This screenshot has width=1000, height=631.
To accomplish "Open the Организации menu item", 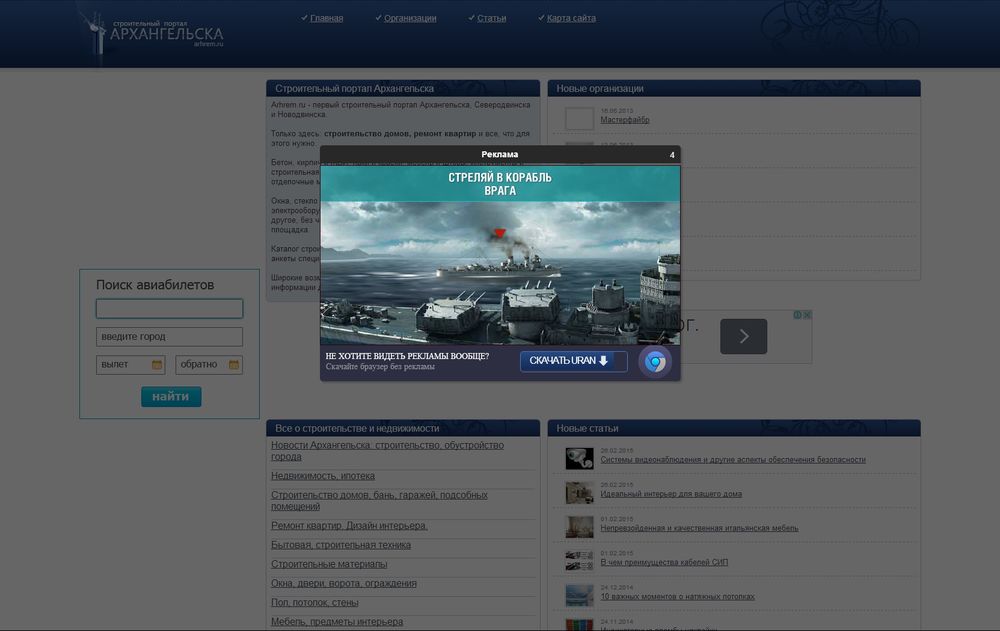I will tap(410, 18).
